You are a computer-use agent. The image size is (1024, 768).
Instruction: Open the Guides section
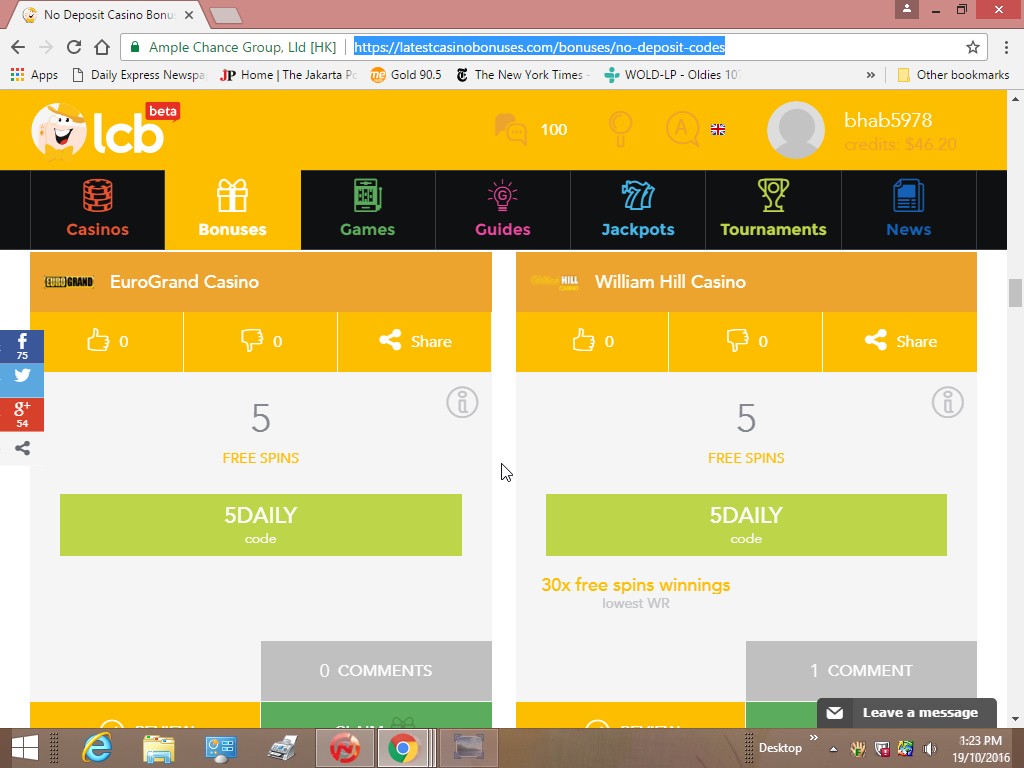coord(503,210)
